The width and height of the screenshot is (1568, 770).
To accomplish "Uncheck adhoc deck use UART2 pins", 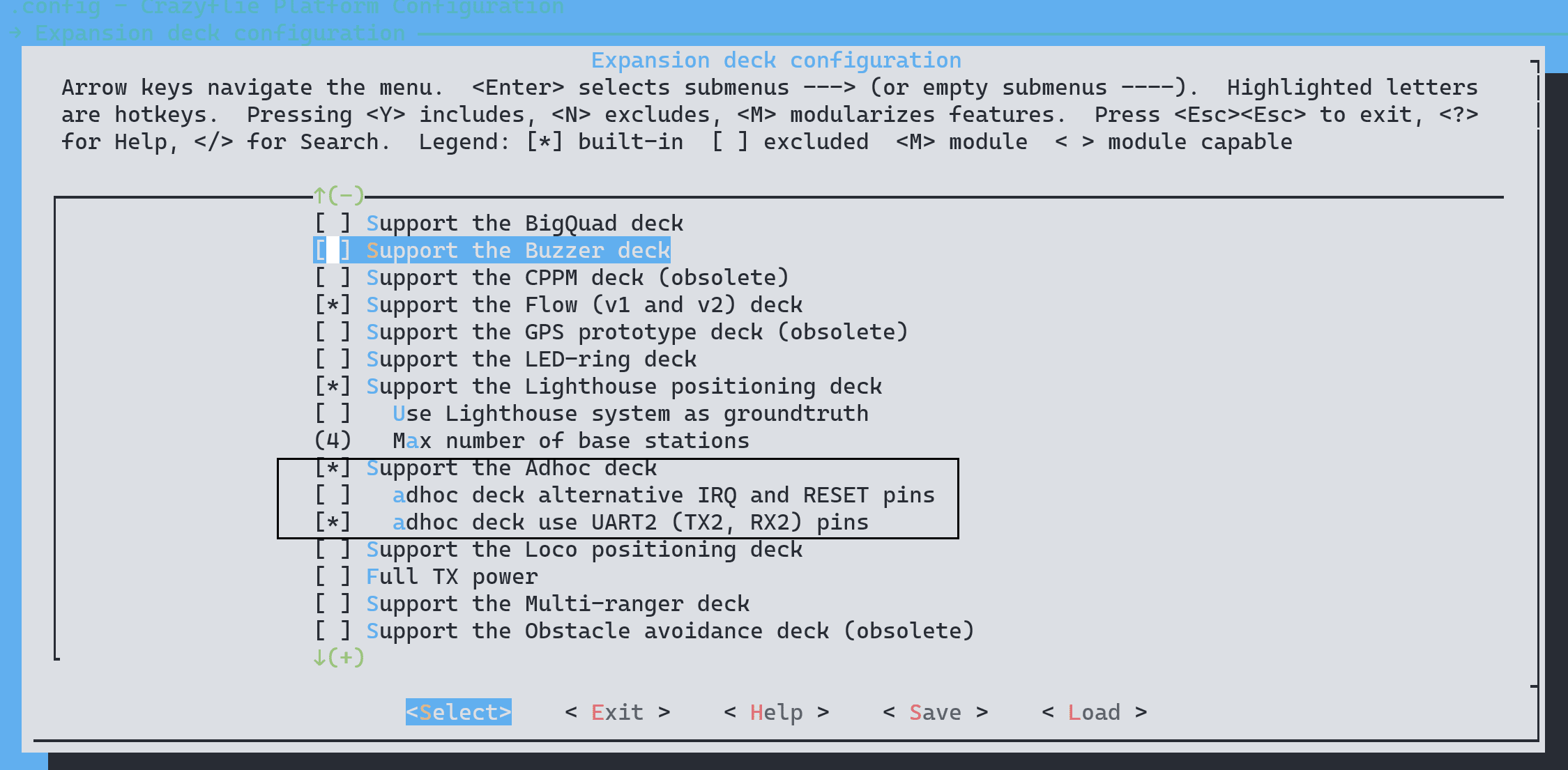I will pyautogui.click(x=591, y=523).
